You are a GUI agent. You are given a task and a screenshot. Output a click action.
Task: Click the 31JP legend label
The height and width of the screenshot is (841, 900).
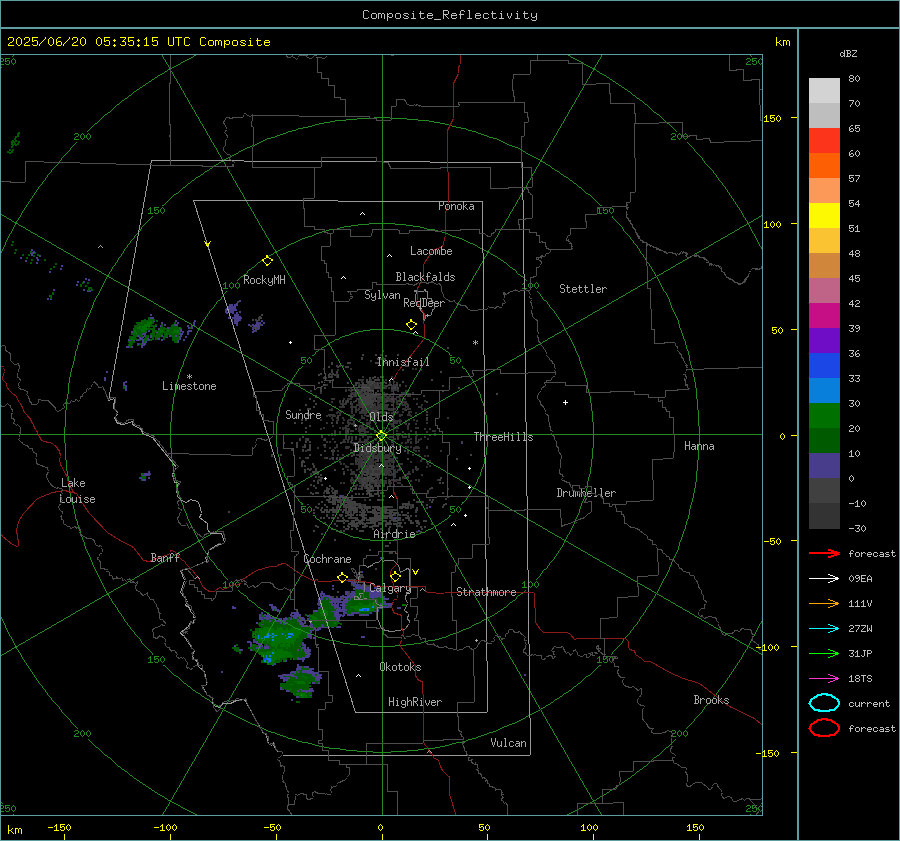860,653
